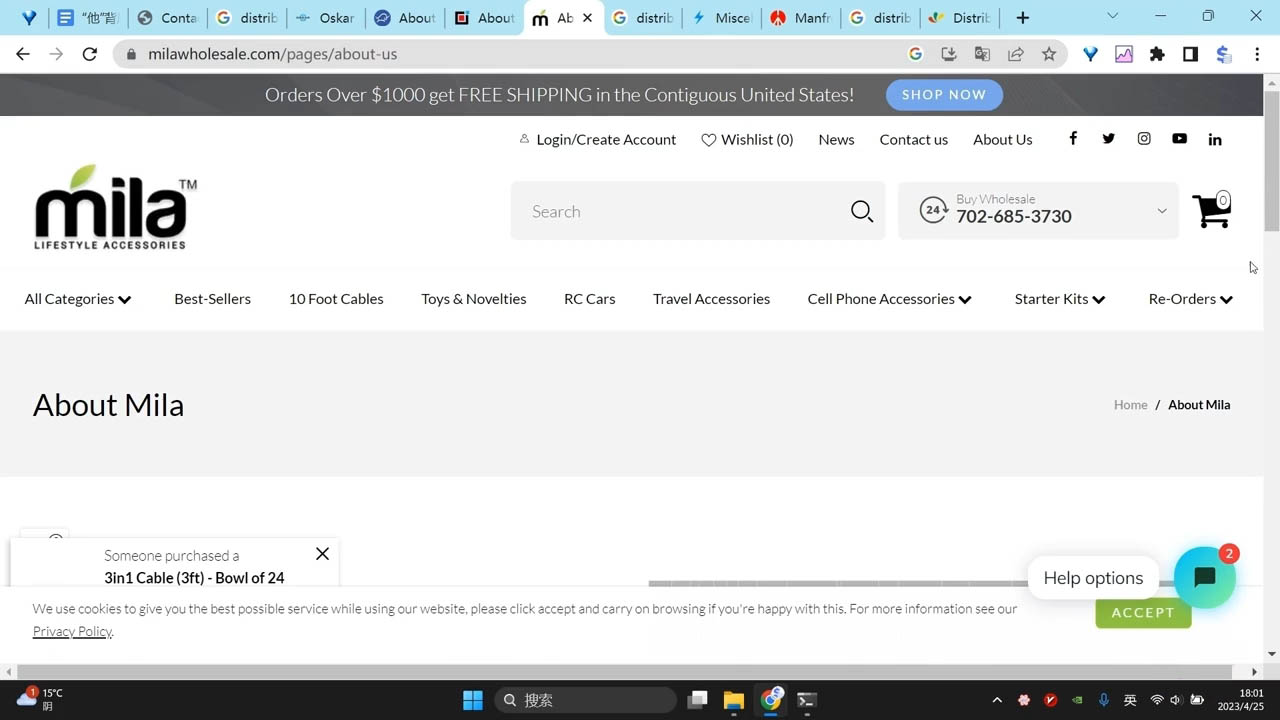Dismiss the recent purchase notification popup
1280x720 pixels.
click(x=322, y=554)
